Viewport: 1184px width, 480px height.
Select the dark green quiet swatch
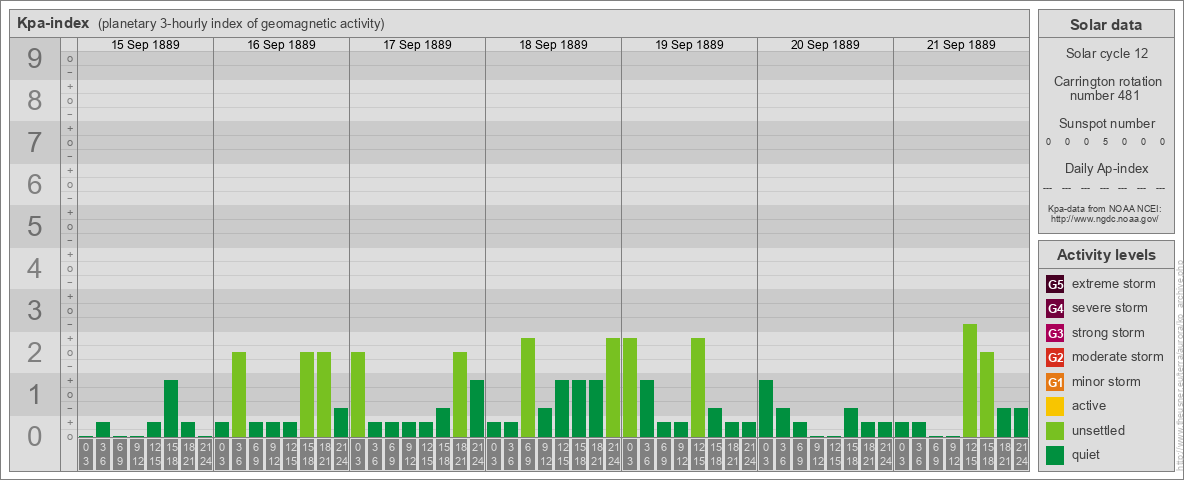[1055, 454]
